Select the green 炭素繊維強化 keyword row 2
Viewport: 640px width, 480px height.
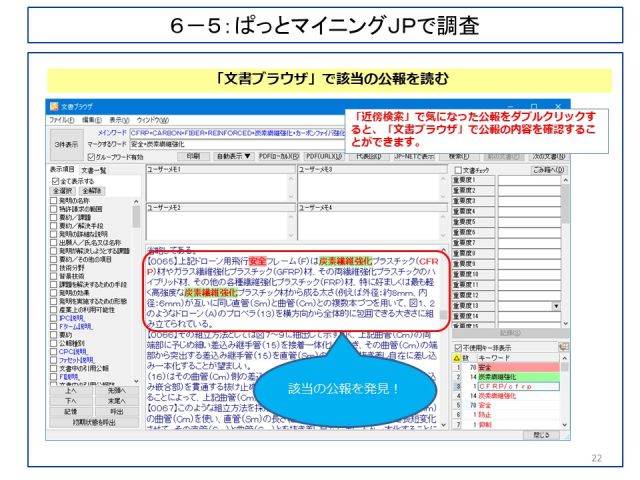pyautogui.click(x=506, y=377)
